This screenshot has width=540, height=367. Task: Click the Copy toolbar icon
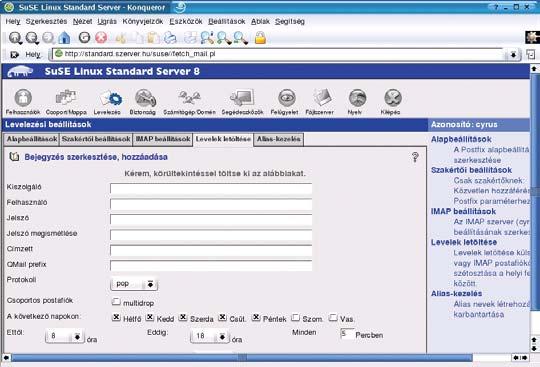137,38
